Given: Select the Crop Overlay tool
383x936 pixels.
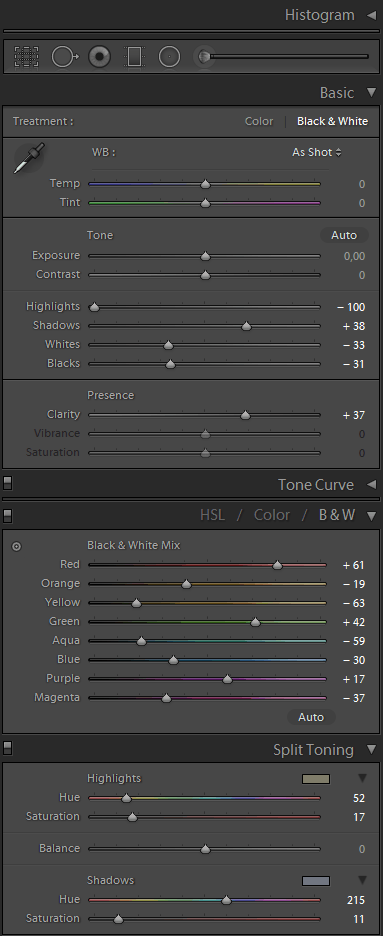Looking at the screenshot, I should 26,57.
